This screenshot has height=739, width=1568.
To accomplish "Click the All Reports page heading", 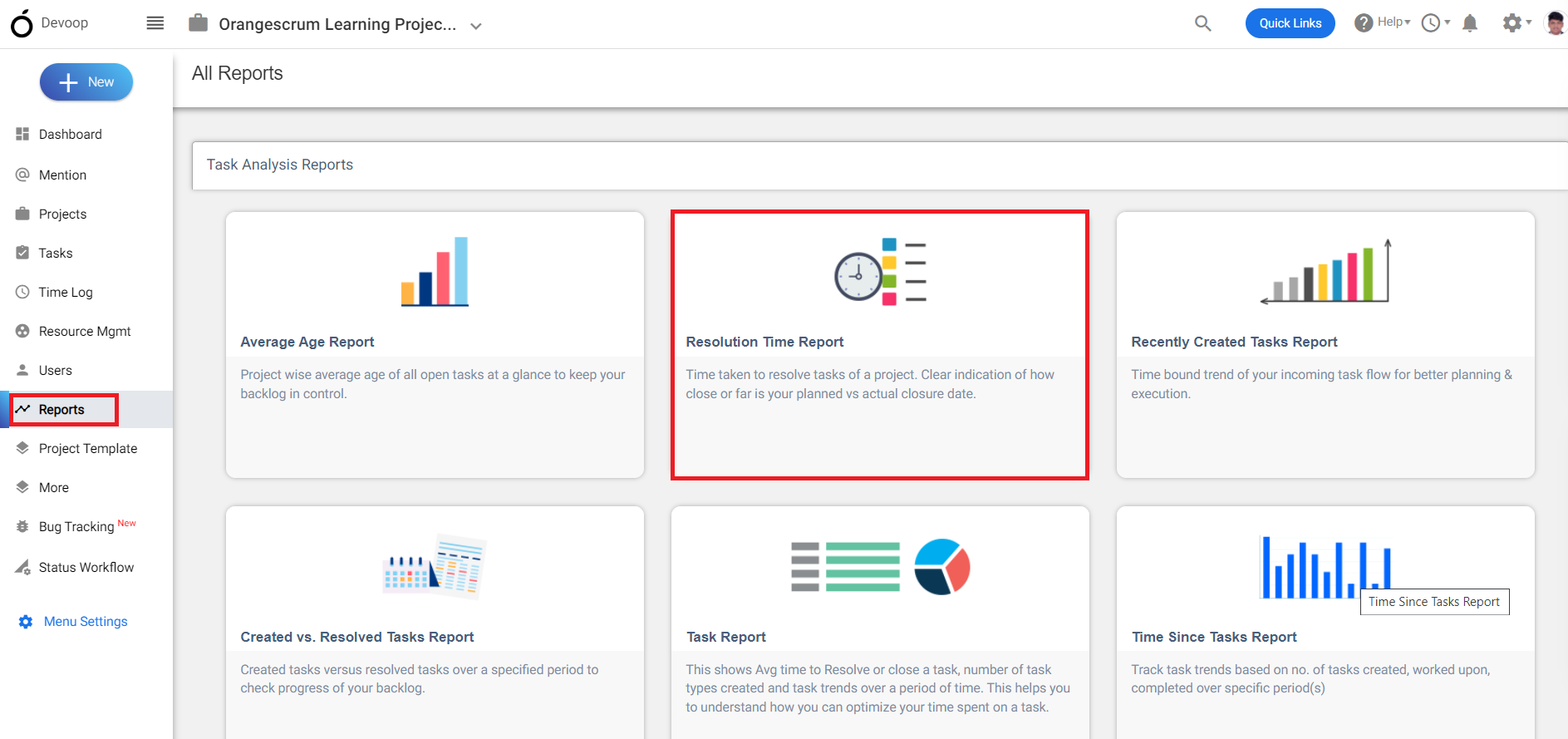I will click(x=238, y=73).
